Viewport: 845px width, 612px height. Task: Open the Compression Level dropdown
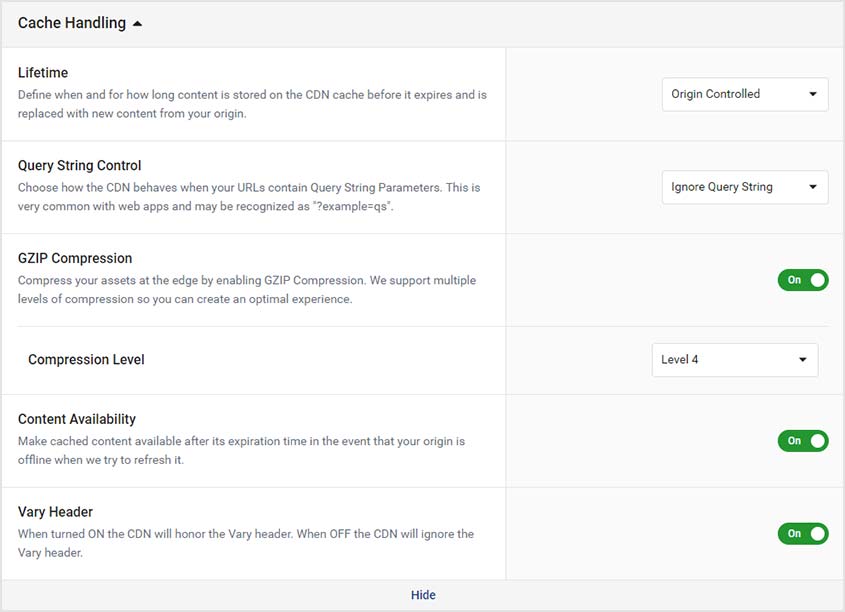coord(735,360)
